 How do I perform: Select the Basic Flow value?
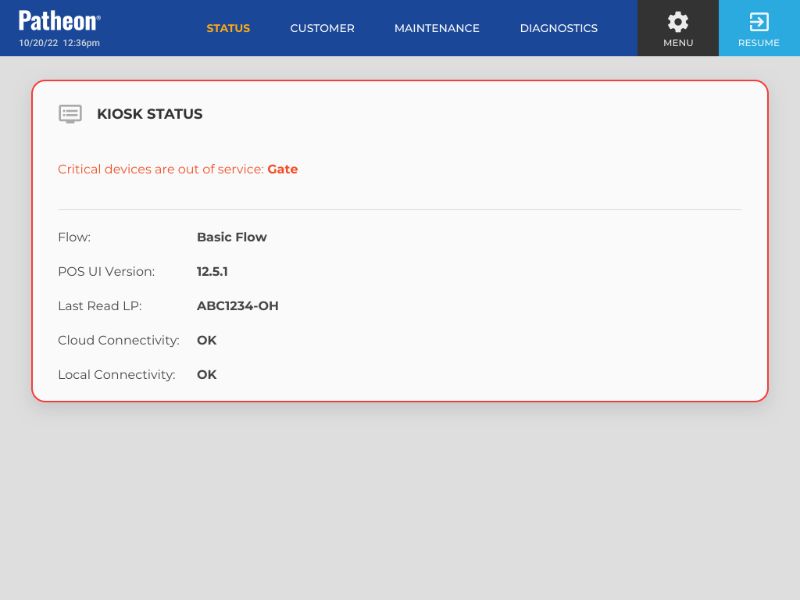232,237
